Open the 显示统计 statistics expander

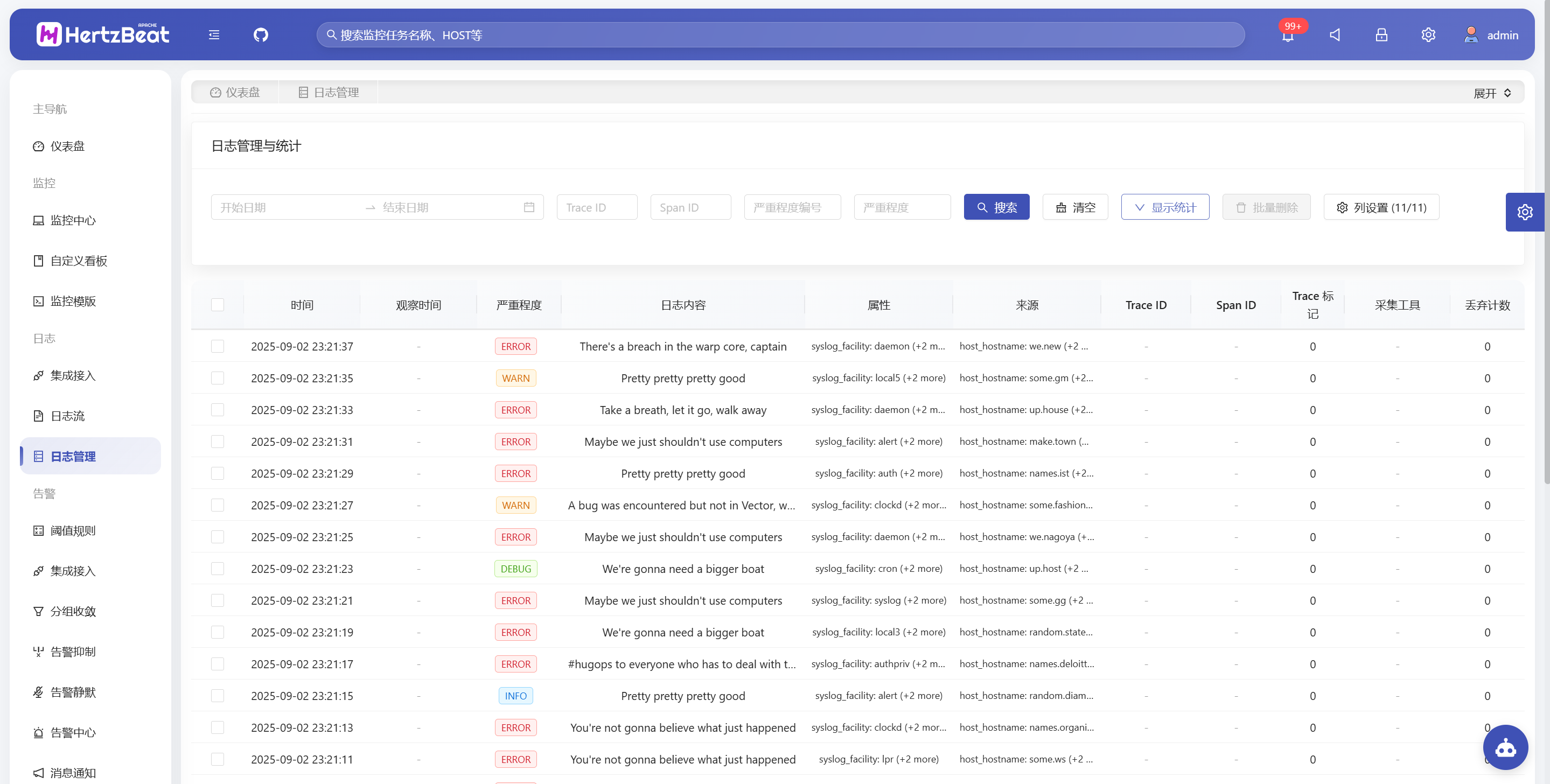(1164, 207)
